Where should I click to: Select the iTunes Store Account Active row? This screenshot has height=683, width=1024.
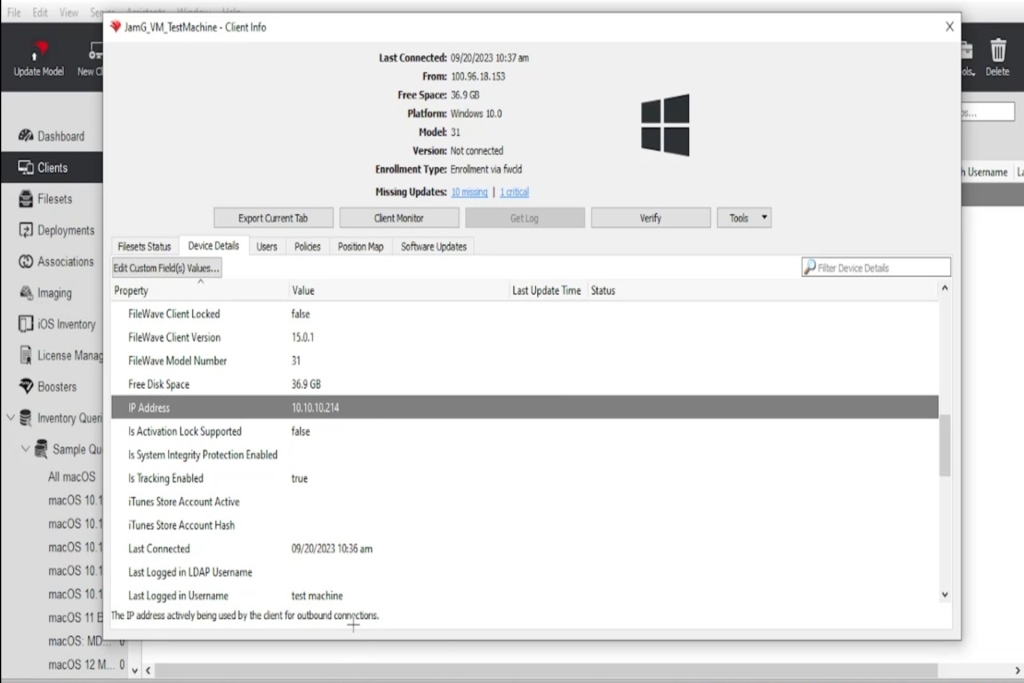click(x=524, y=502)
